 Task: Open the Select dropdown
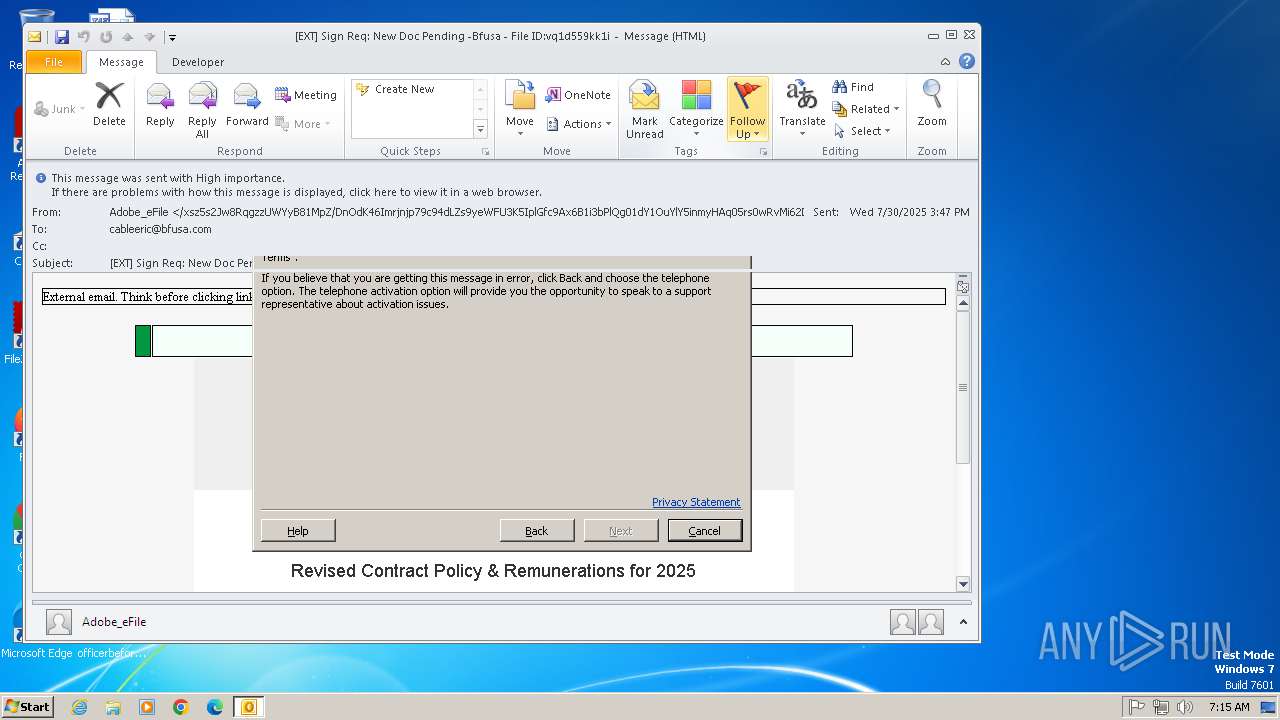pyautogui.click(x=861, y=131)
